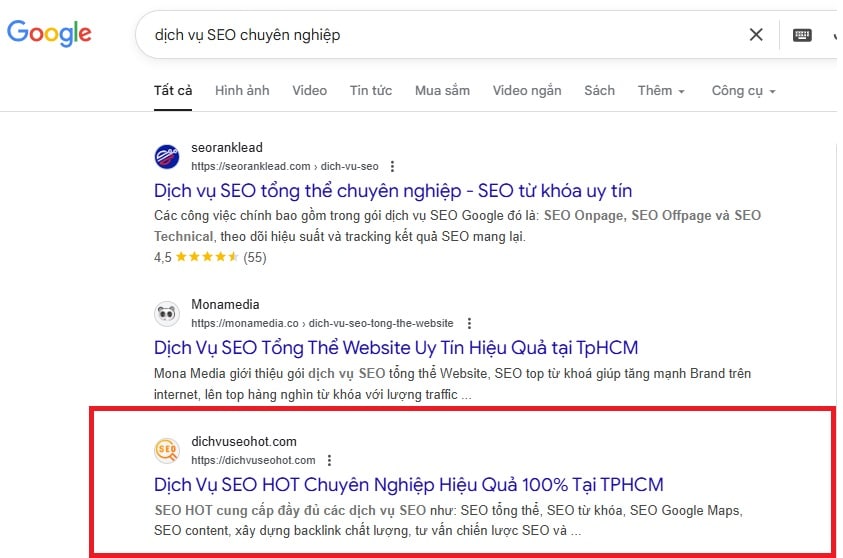Image resolution: width=843 pixels, height=558 pixels.
Task: Click the Monamedia panda favicon
Action: point(167,314)
